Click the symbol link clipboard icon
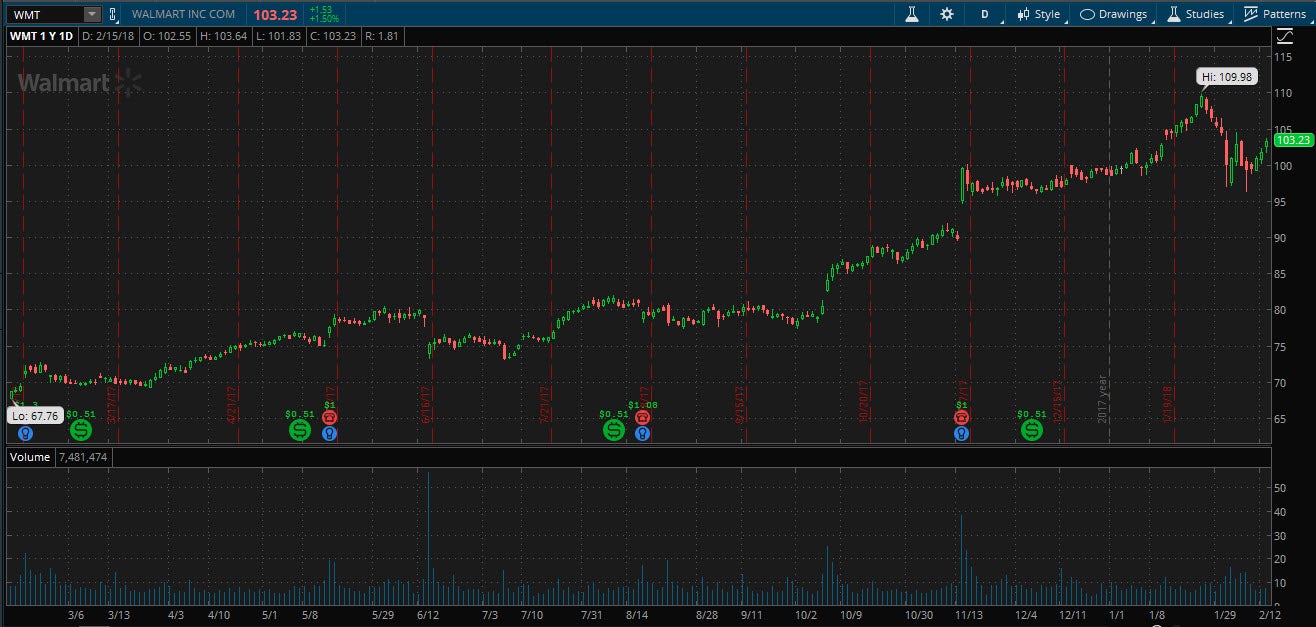Image resolution: width=1316 pixels, height=627 pixels. [x=113, y=14]
